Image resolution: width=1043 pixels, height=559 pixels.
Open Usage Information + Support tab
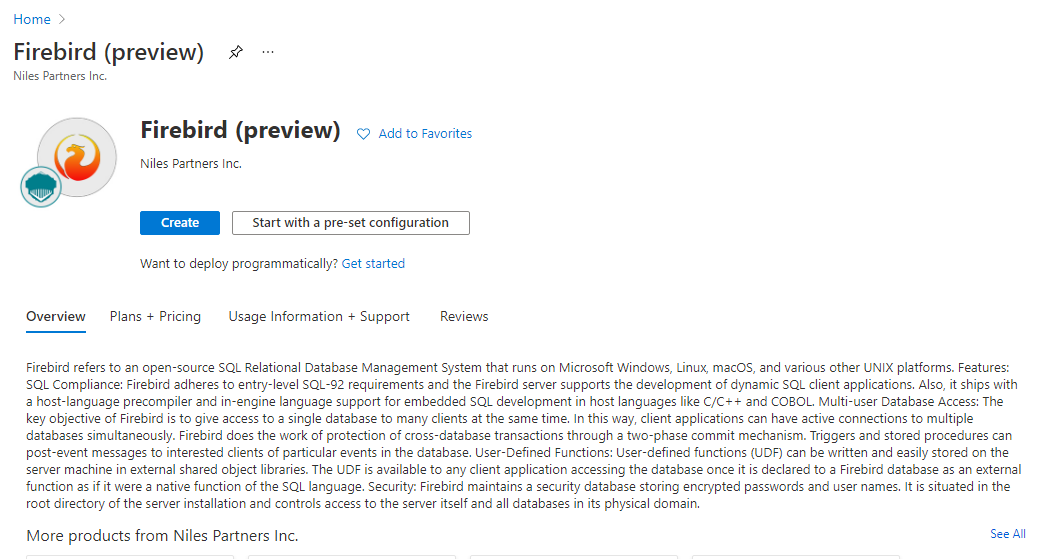coord(319,317)
